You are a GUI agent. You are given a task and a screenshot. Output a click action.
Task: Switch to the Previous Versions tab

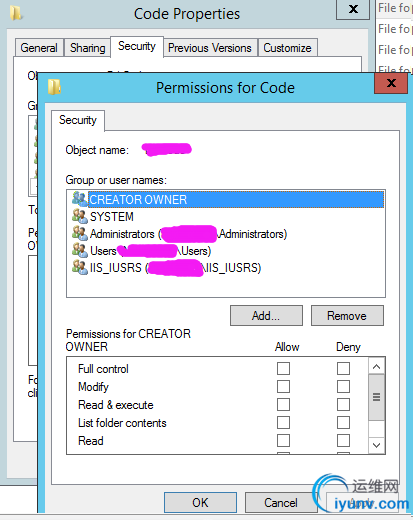(210, 48)
